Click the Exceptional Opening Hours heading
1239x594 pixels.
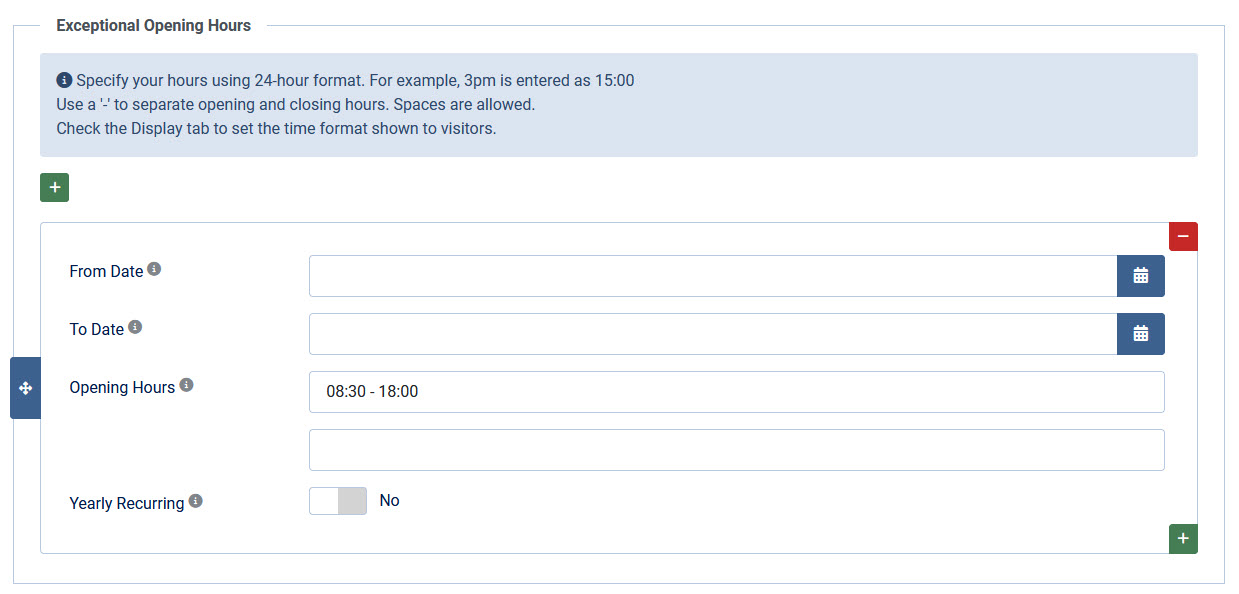point(153,25)
